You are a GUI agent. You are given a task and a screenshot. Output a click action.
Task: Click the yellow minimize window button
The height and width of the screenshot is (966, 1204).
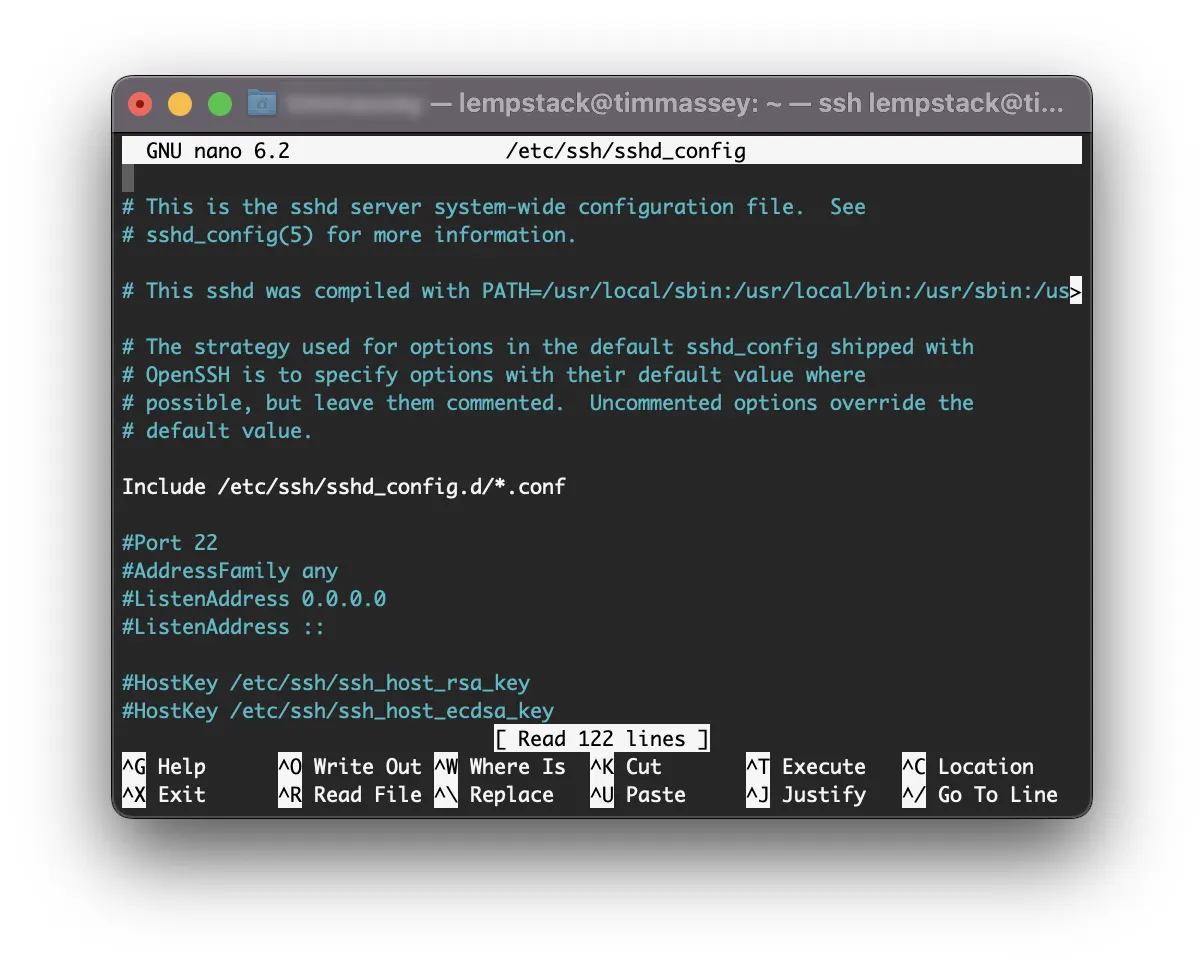click(x=180, y=104)
